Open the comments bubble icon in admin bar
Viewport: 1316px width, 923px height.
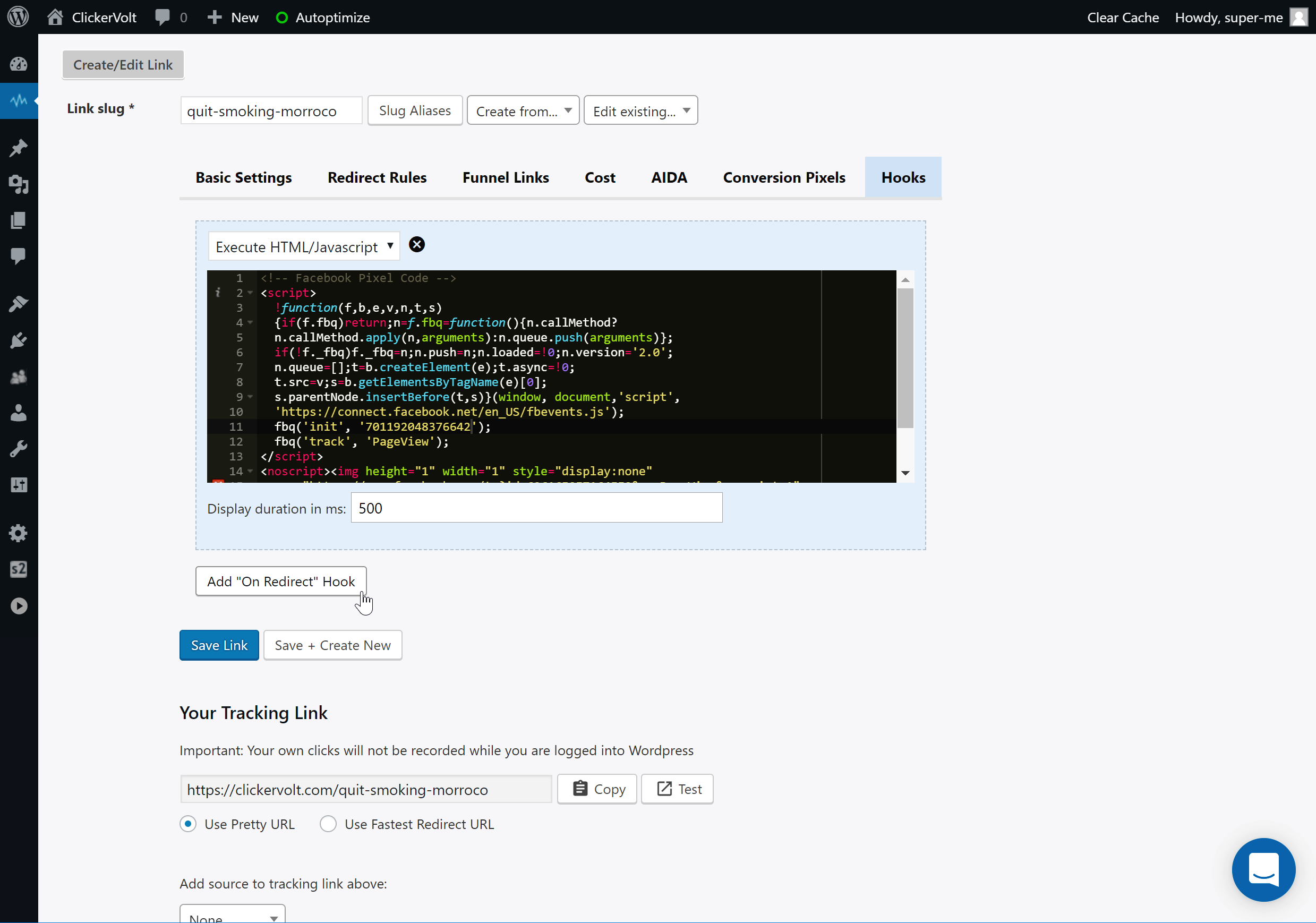click(x=162, y=17)
